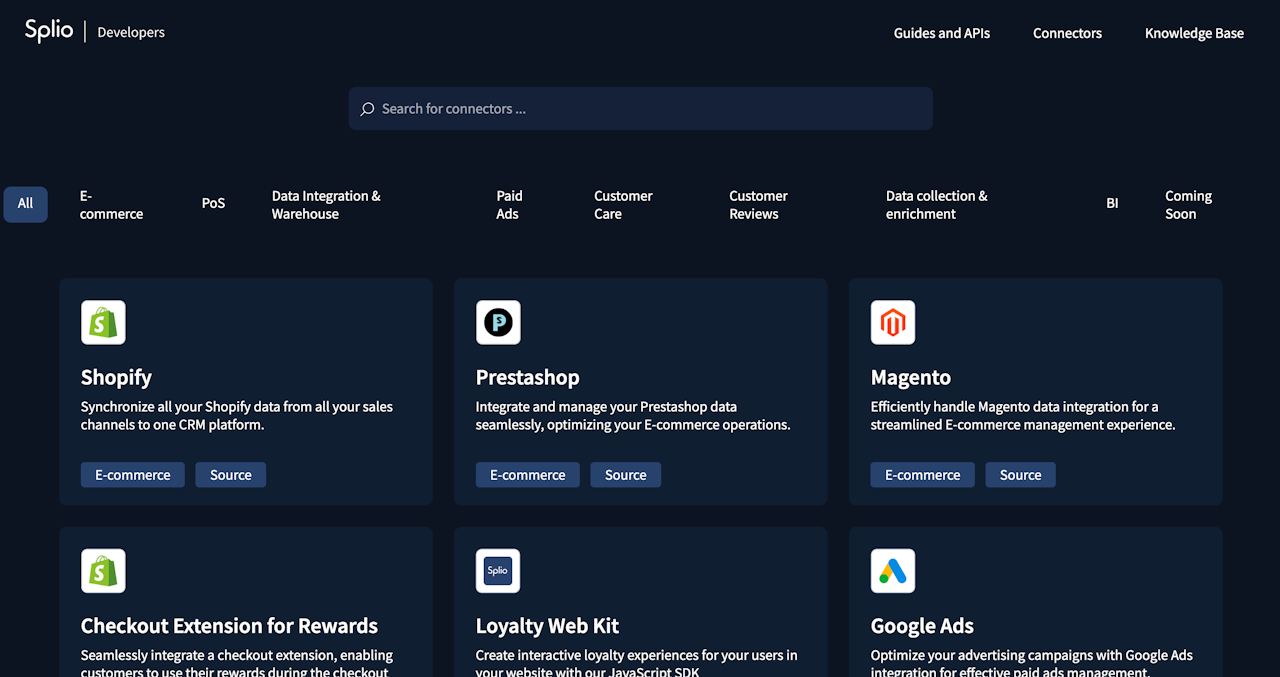Click the Magento logo icon
This screenshot has height=677, width=1280.
[893, 322]
